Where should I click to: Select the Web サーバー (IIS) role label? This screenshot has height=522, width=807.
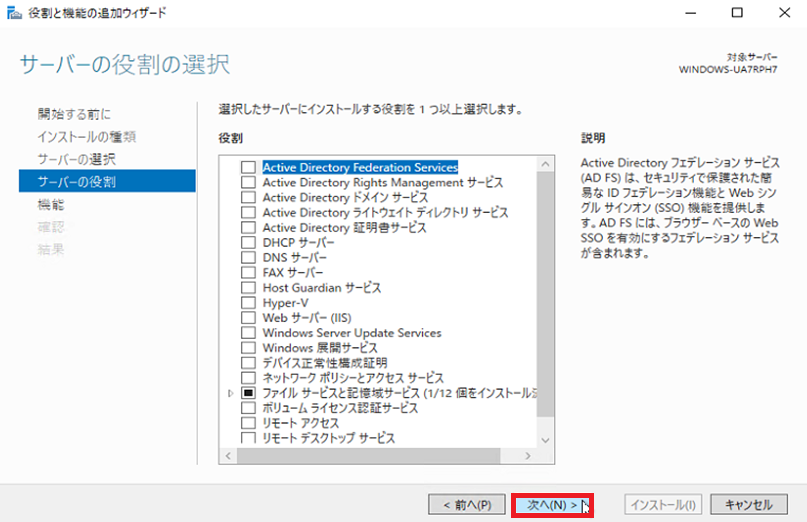point(307,318)
